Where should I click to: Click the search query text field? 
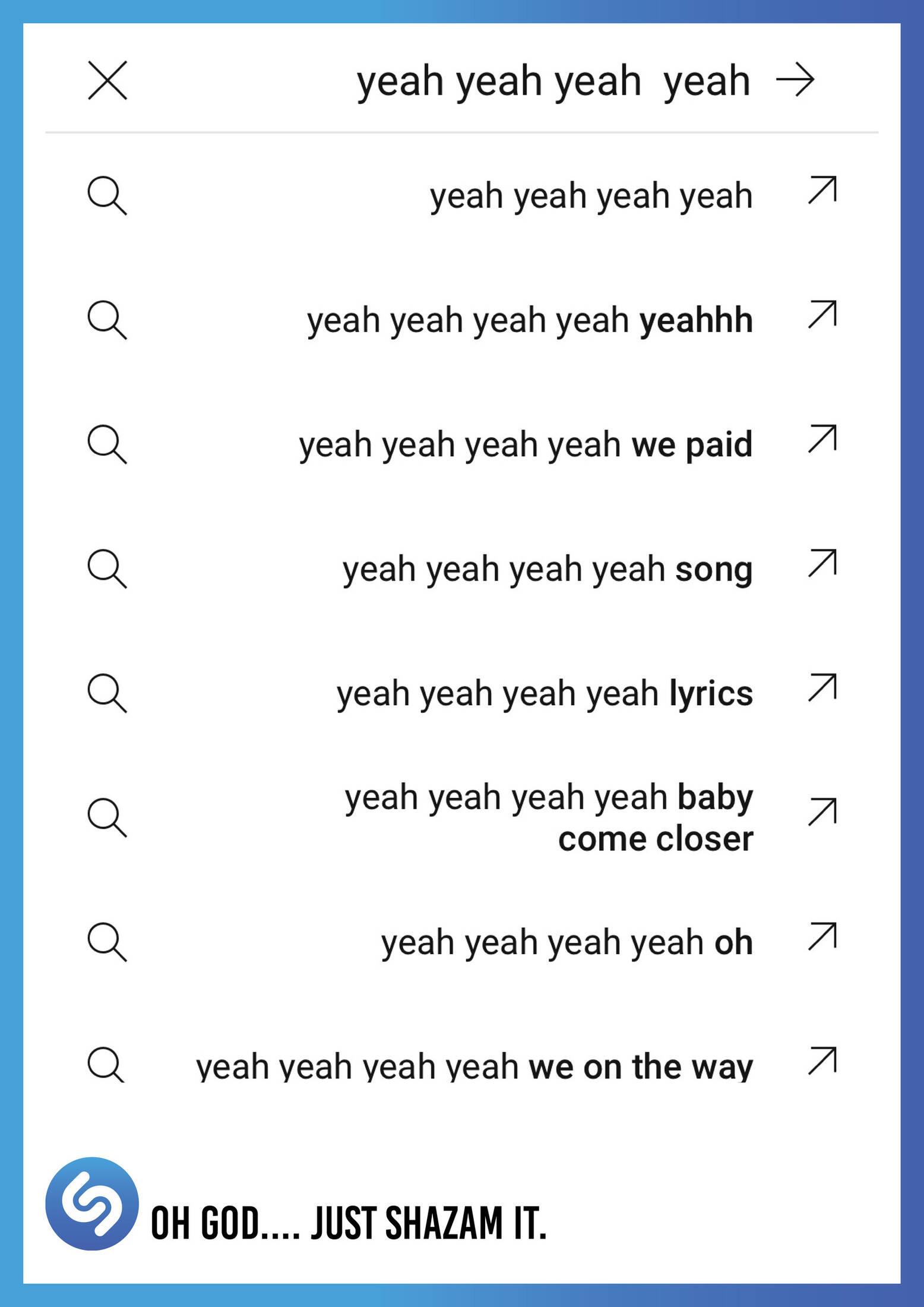tap(552, 81)
